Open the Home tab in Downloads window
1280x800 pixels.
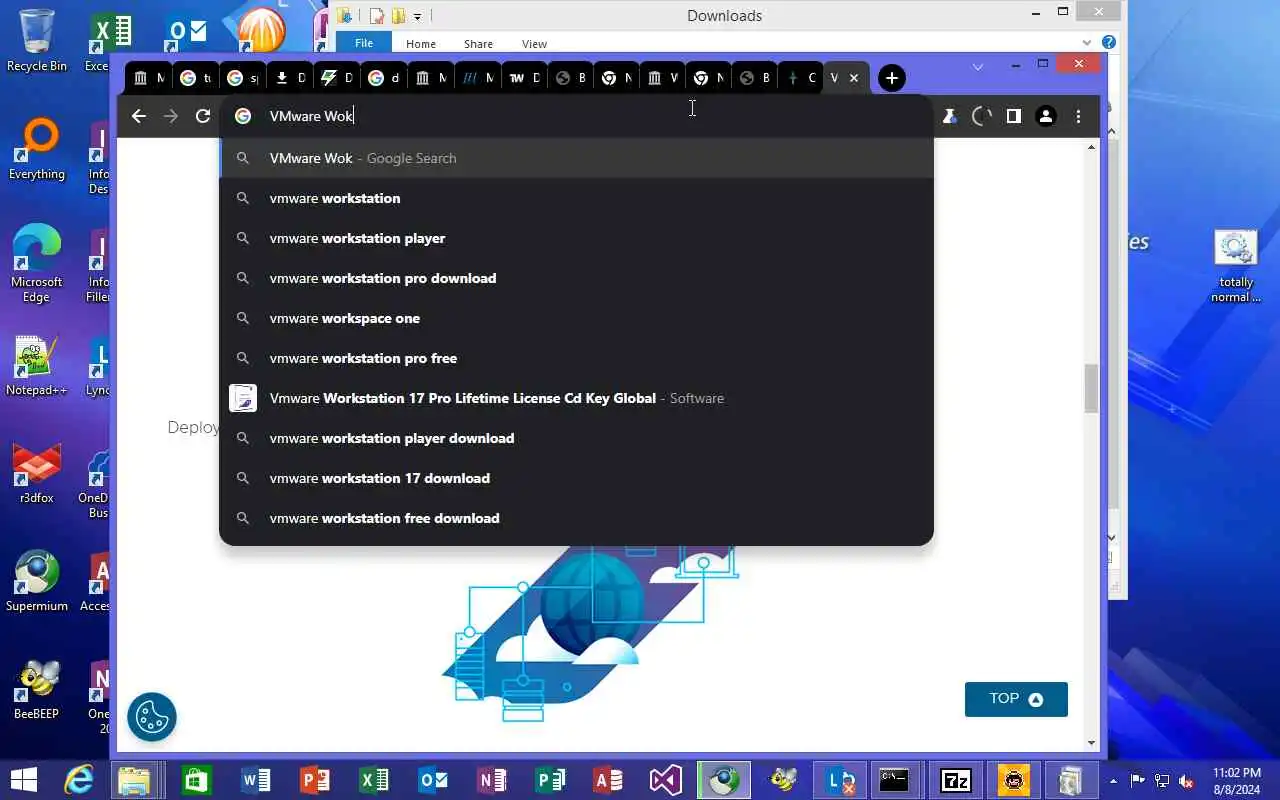click(x=421, y=44)
